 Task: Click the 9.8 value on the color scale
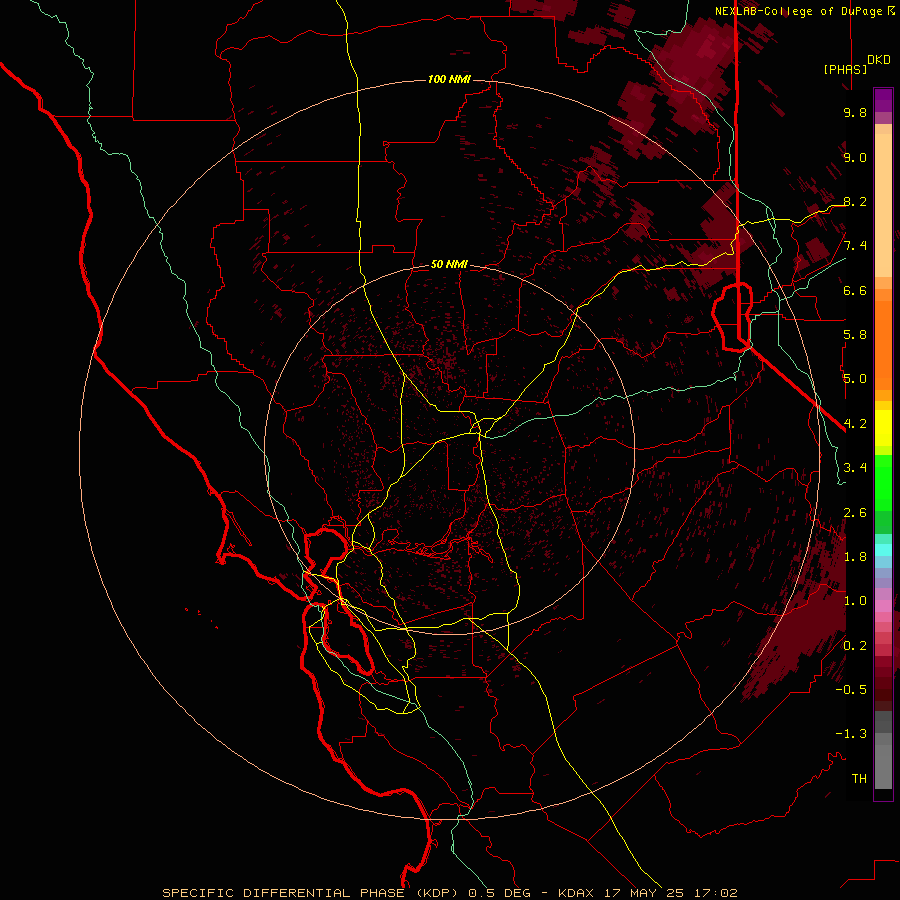855,112
